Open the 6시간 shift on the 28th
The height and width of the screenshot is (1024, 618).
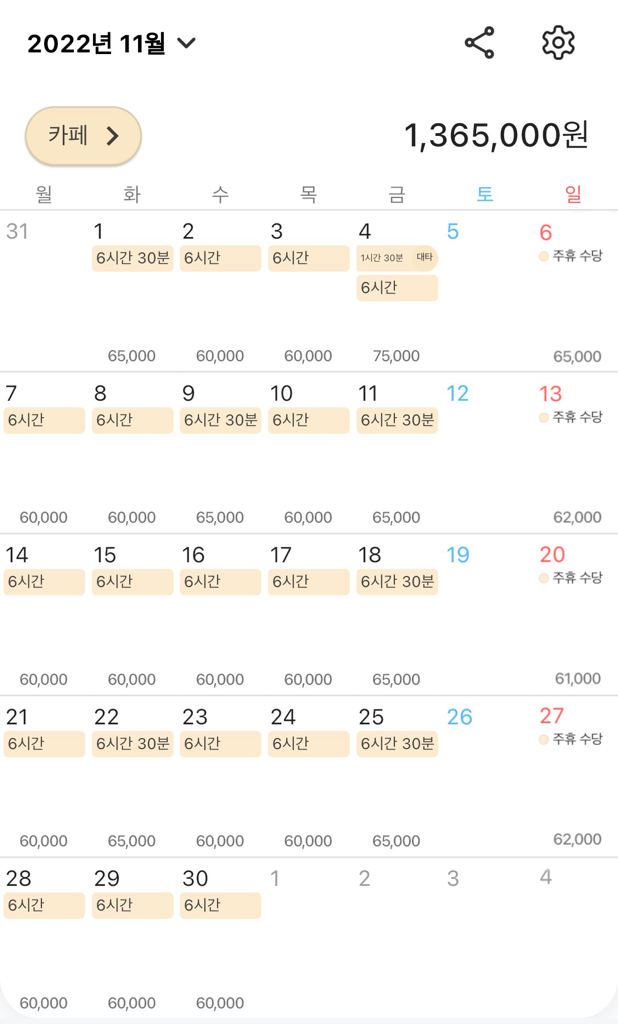click(x=44, y=905)
